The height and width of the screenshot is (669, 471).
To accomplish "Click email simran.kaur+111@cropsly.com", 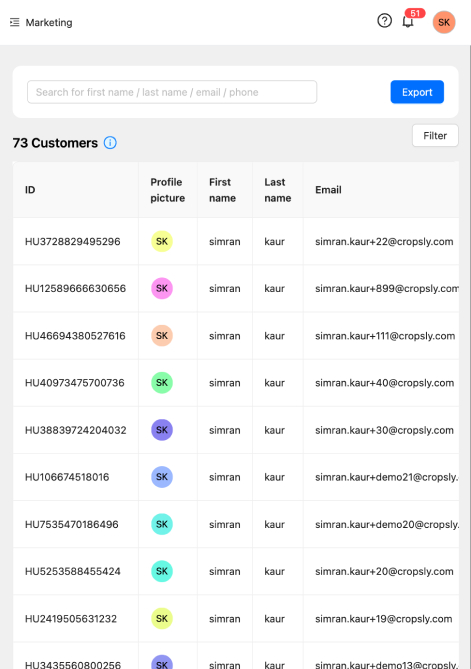I will 385,336.
